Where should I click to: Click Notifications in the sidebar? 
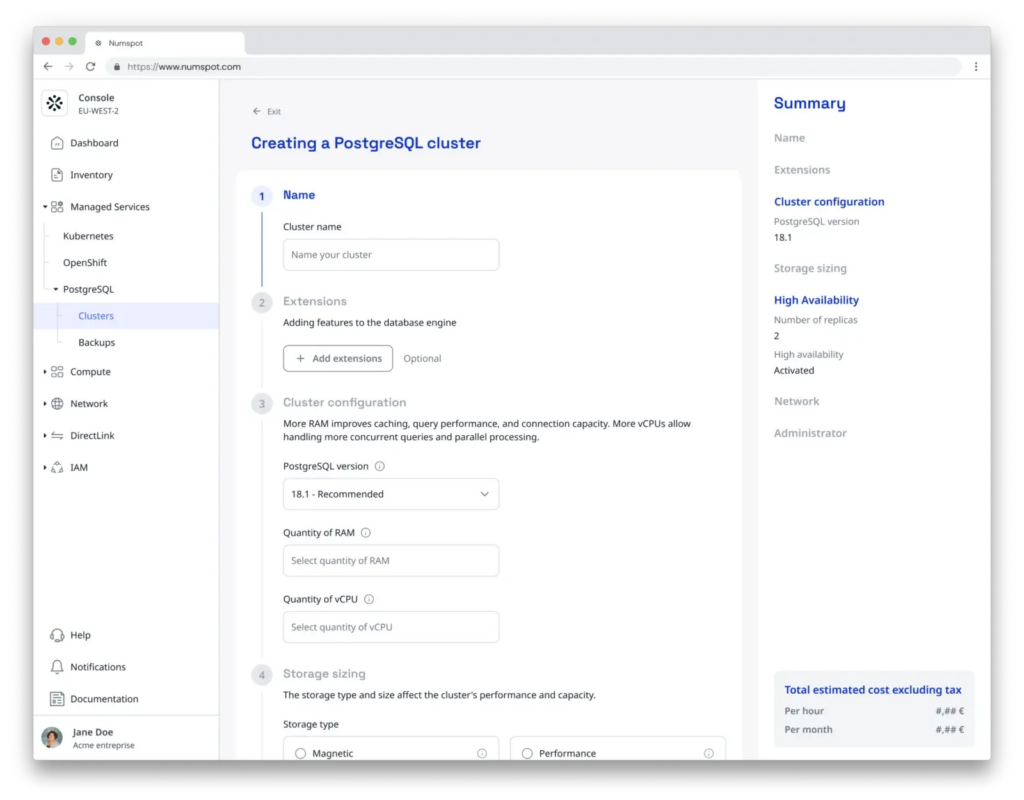(x=98, y=667)
